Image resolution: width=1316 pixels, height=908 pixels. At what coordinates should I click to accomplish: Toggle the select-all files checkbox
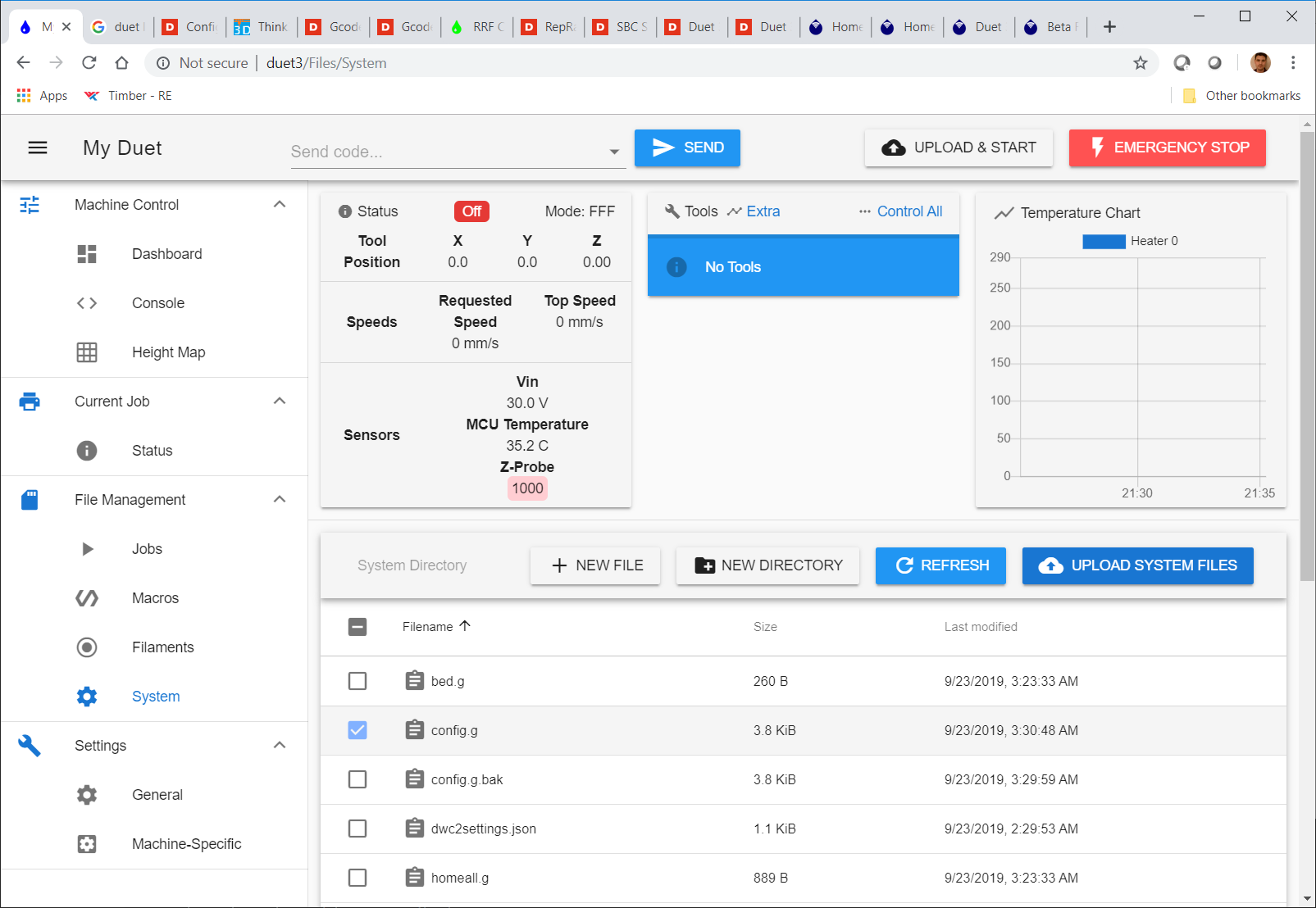(357, 627)
